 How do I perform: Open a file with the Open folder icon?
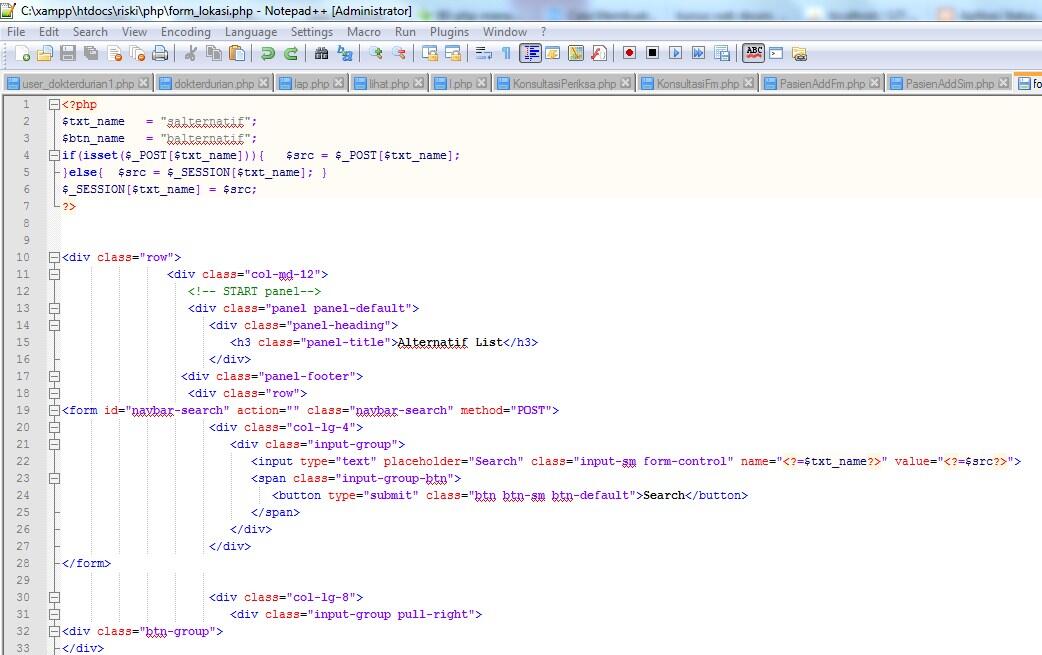click(x=45, y=54)
